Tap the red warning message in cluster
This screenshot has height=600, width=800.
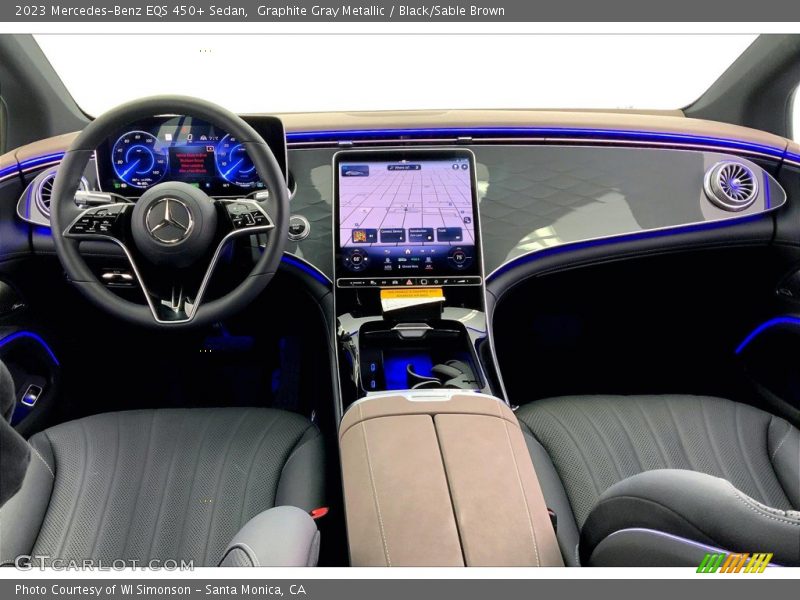tap(191, 163)
